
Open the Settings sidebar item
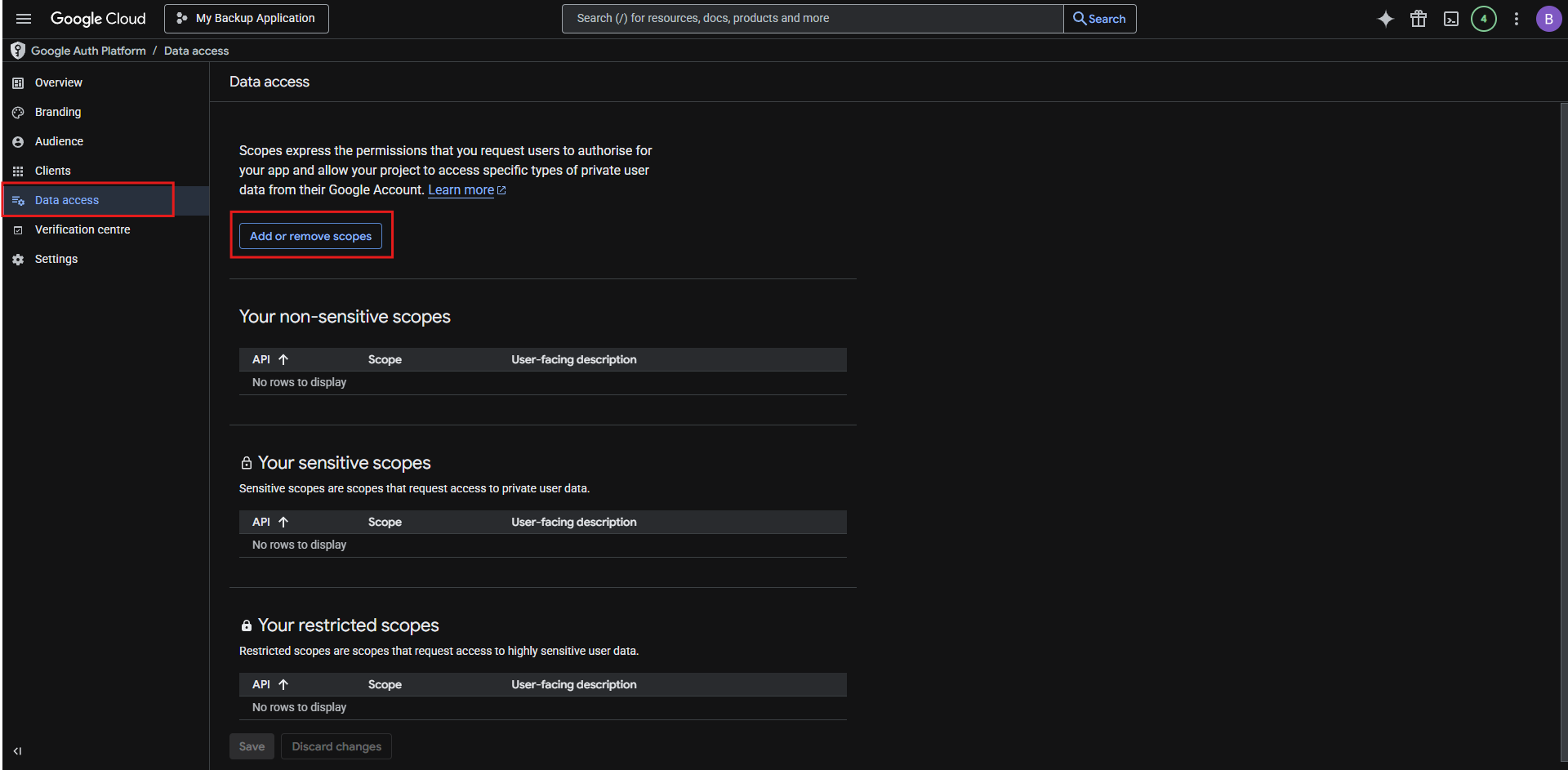coord(105,259)
